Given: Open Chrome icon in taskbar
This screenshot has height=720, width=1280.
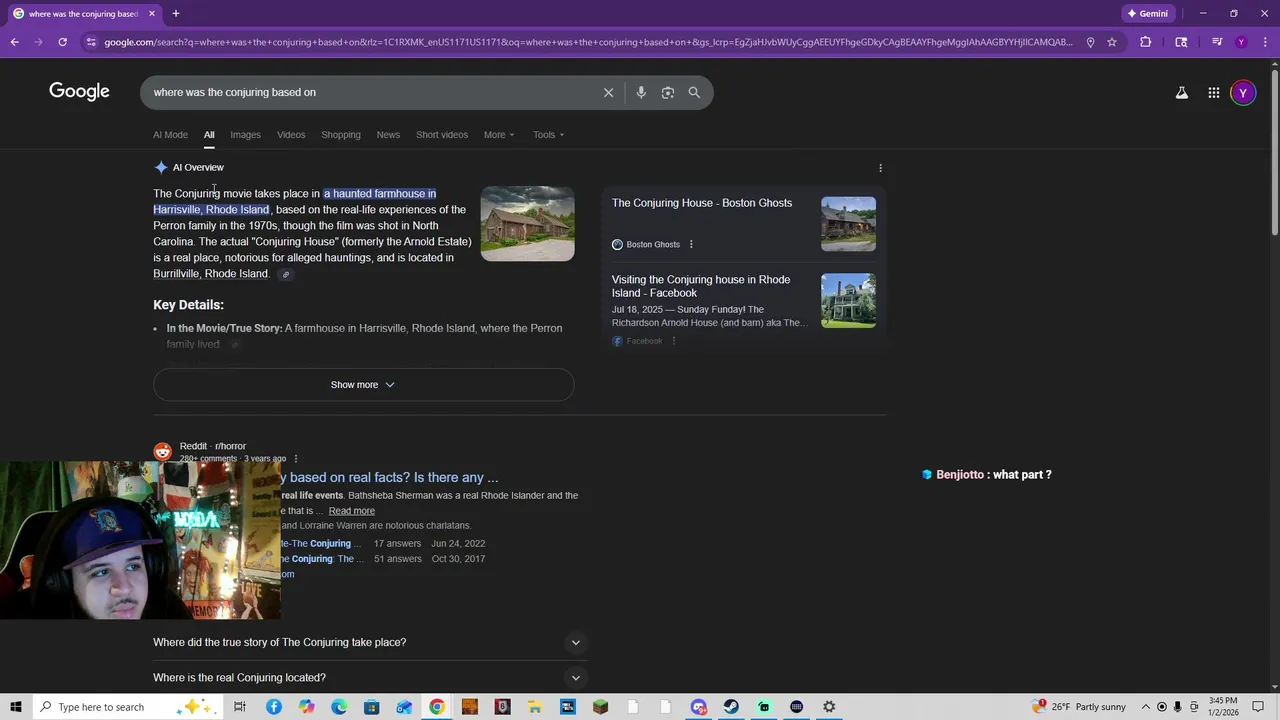Looking at the screenshot, I should [437, 707].
